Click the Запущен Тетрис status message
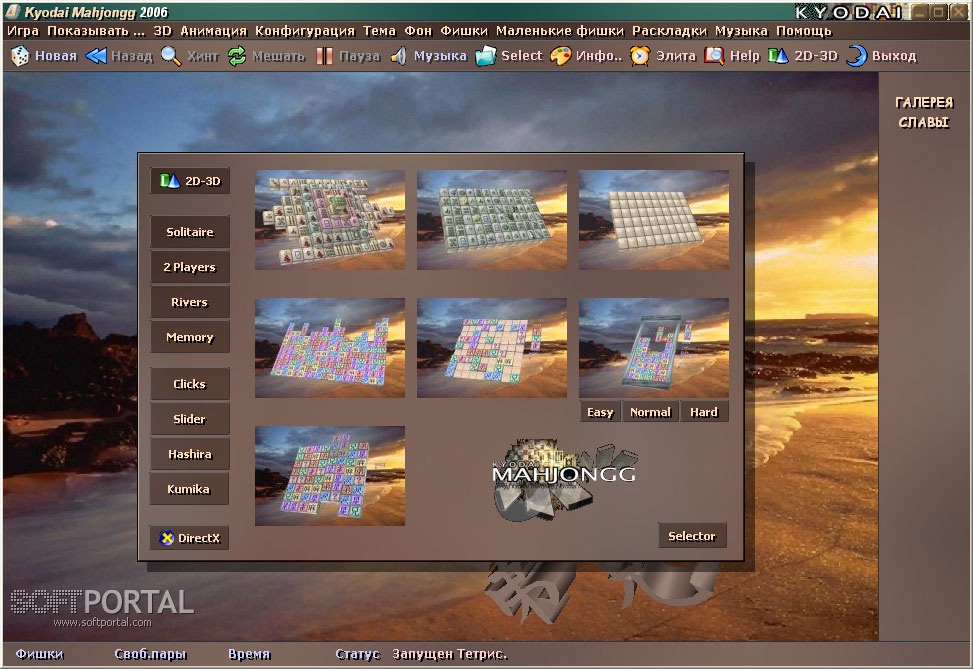The image size is (973, 669). pos(450,654)
